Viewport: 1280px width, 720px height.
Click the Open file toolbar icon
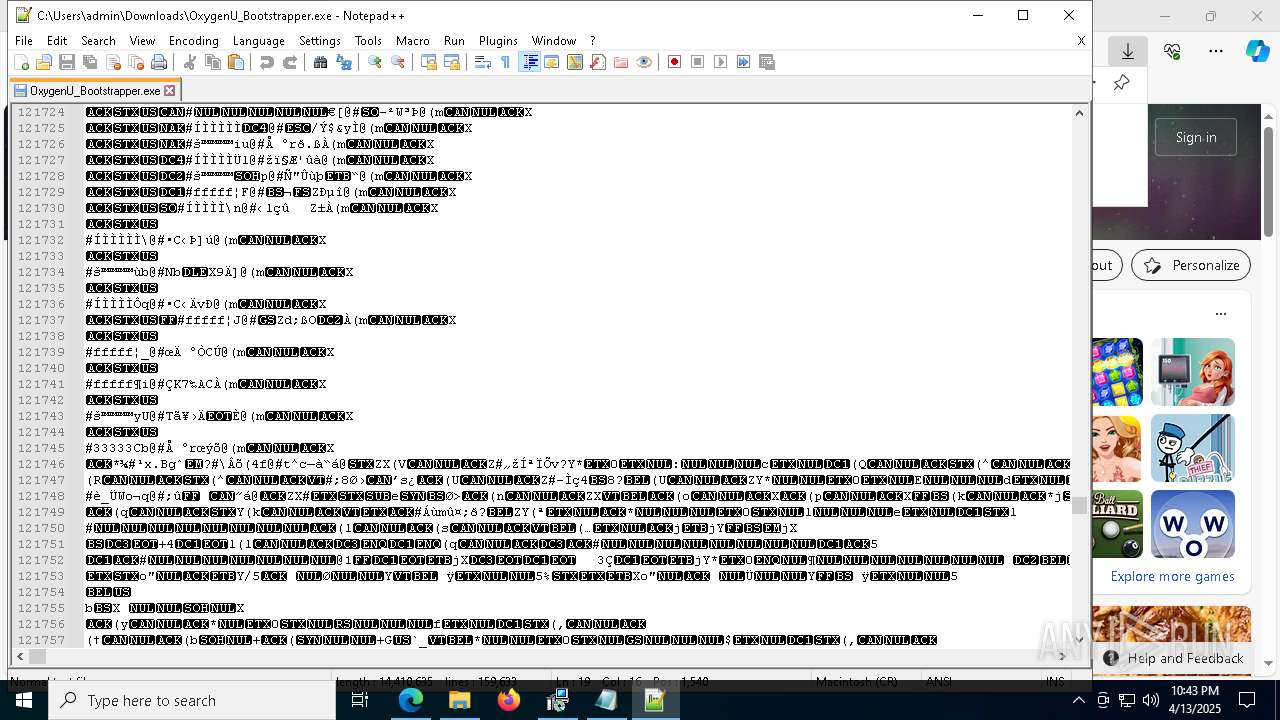pyautogui.click(x=44, y=62)
